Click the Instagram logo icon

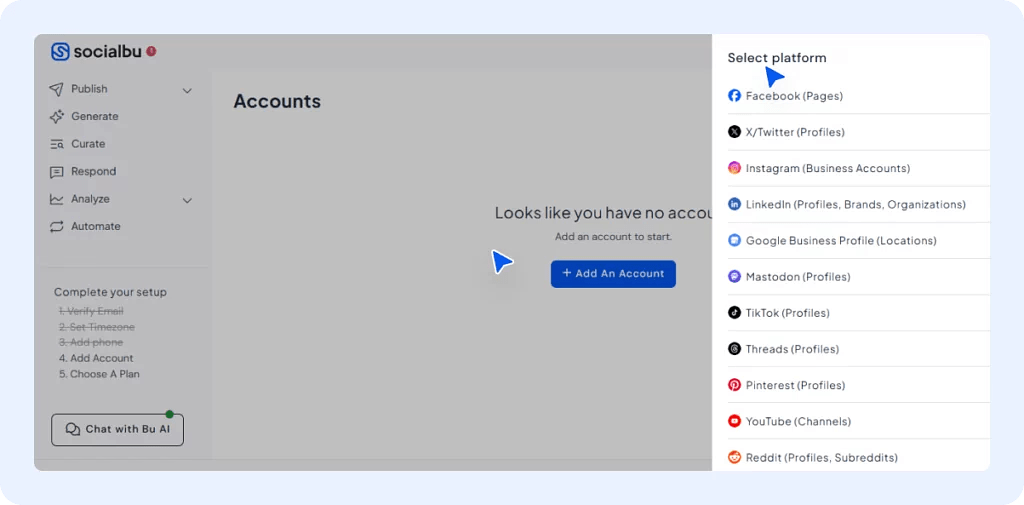tap(734, 168)
